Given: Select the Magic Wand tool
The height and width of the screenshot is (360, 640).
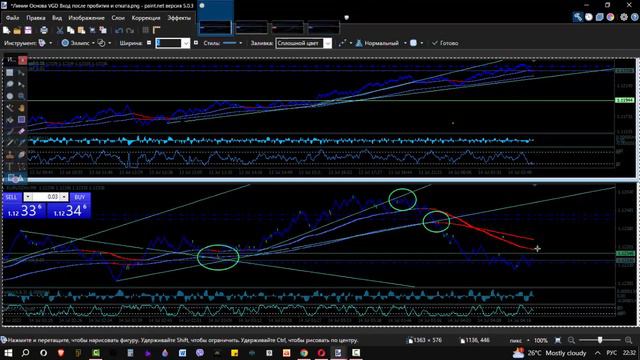Looking at the screenshot, I should pos(10,108).
